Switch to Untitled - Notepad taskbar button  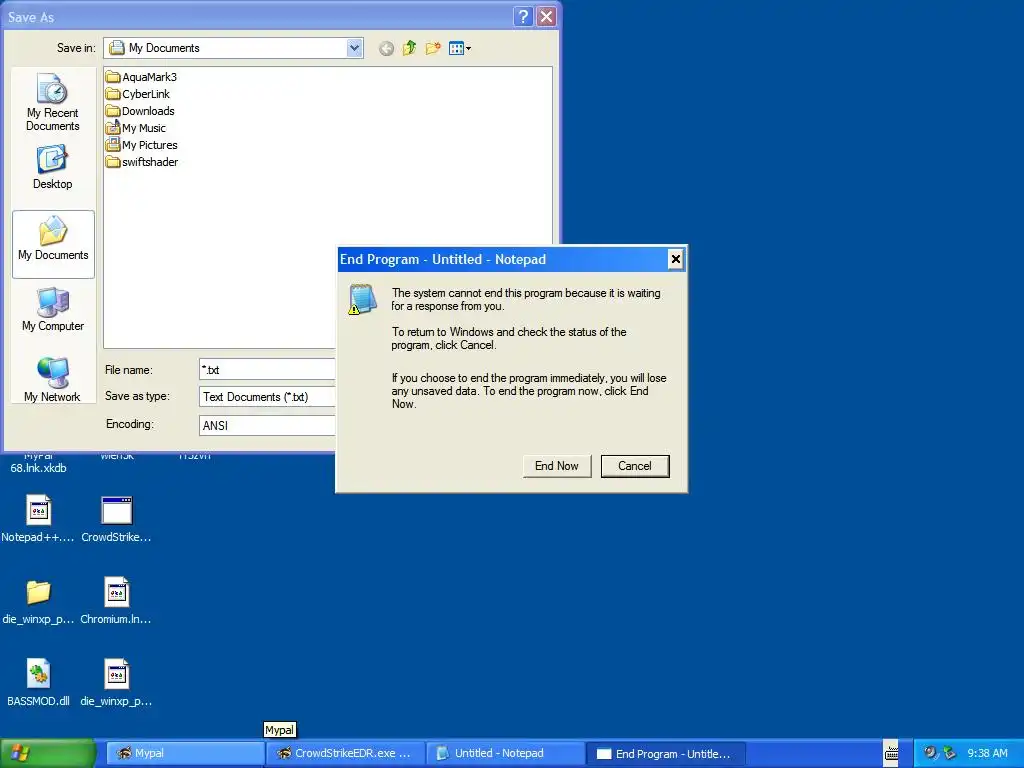[505, 753]
